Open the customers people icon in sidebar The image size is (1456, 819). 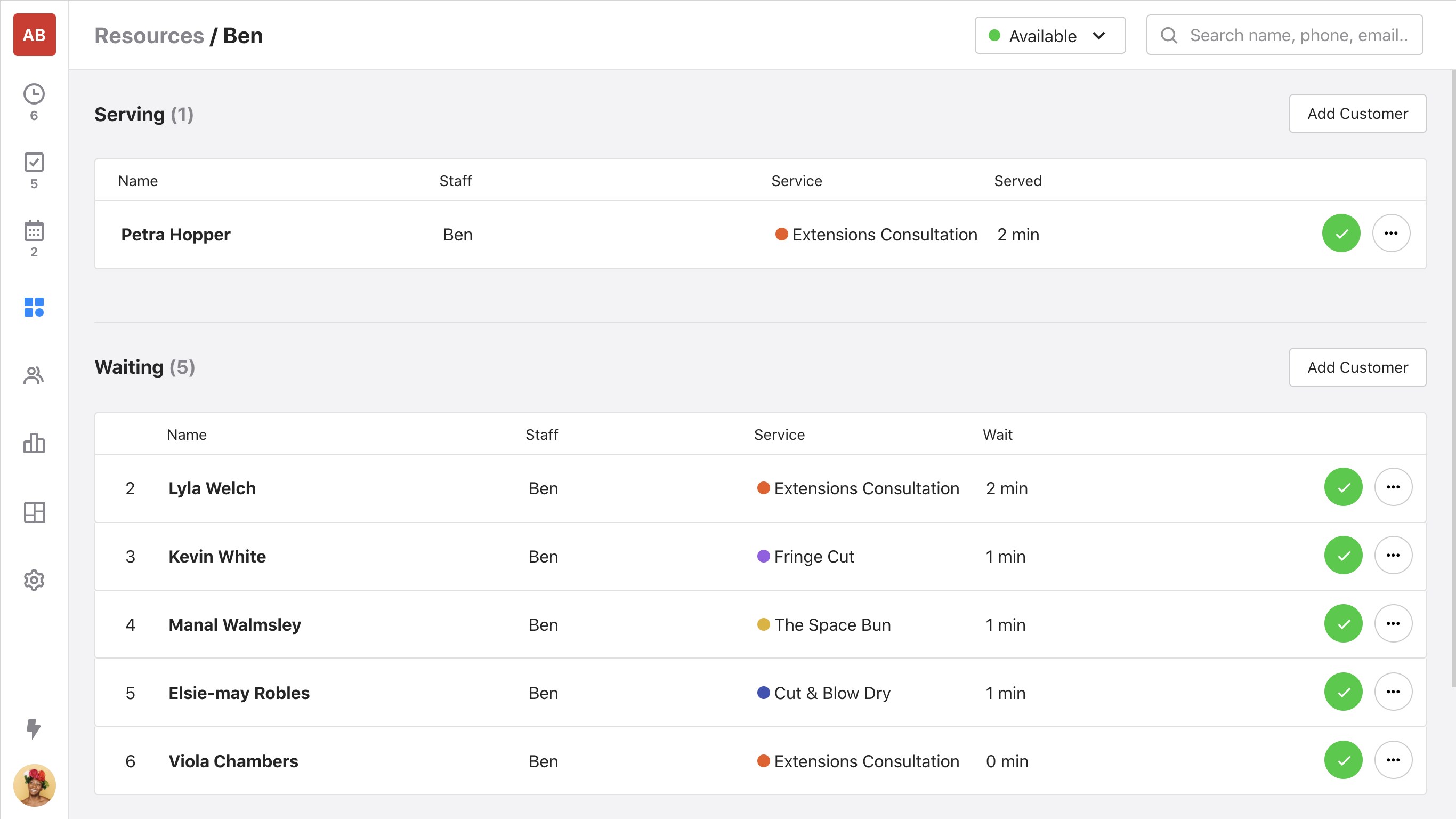pyautogui.click(x=34, y=375)
